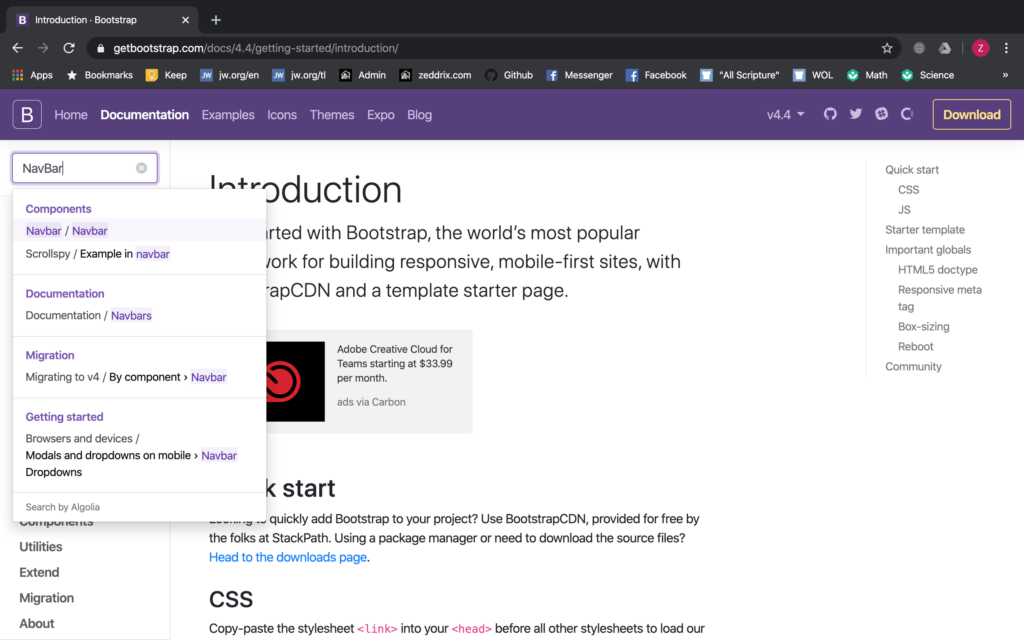The width and height of the screenshot is (1024, 640).
Task: Open Extend in the sidebar
Action: pyautogui.click(x=39, y=572)
